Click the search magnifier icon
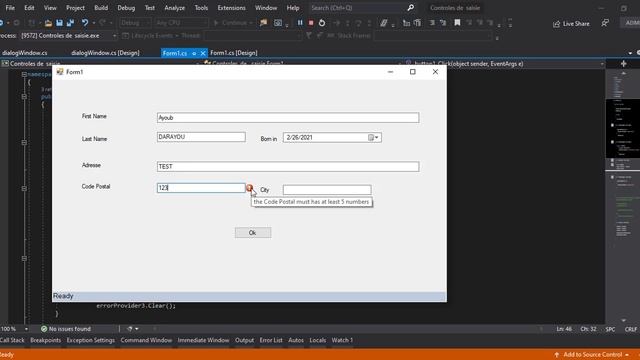This screenshot has width=640, height=360. [411, 8]
